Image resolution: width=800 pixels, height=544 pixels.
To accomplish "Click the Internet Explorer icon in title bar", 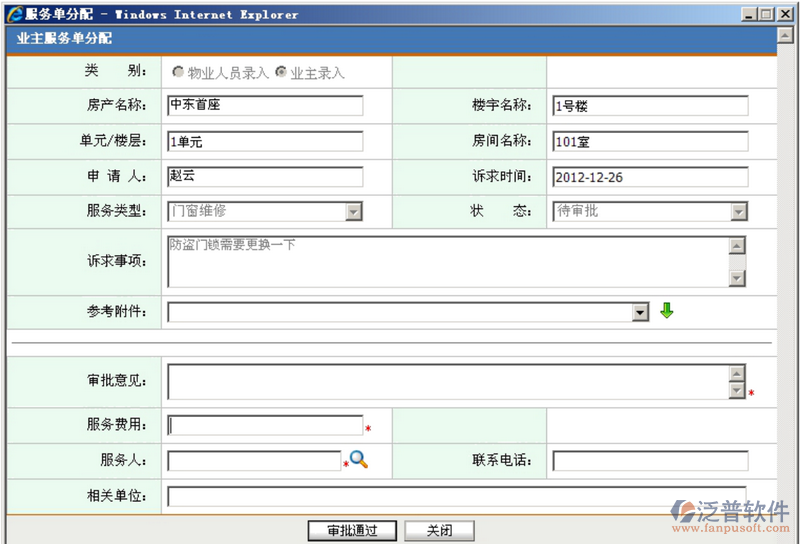I will click(15, 14).
